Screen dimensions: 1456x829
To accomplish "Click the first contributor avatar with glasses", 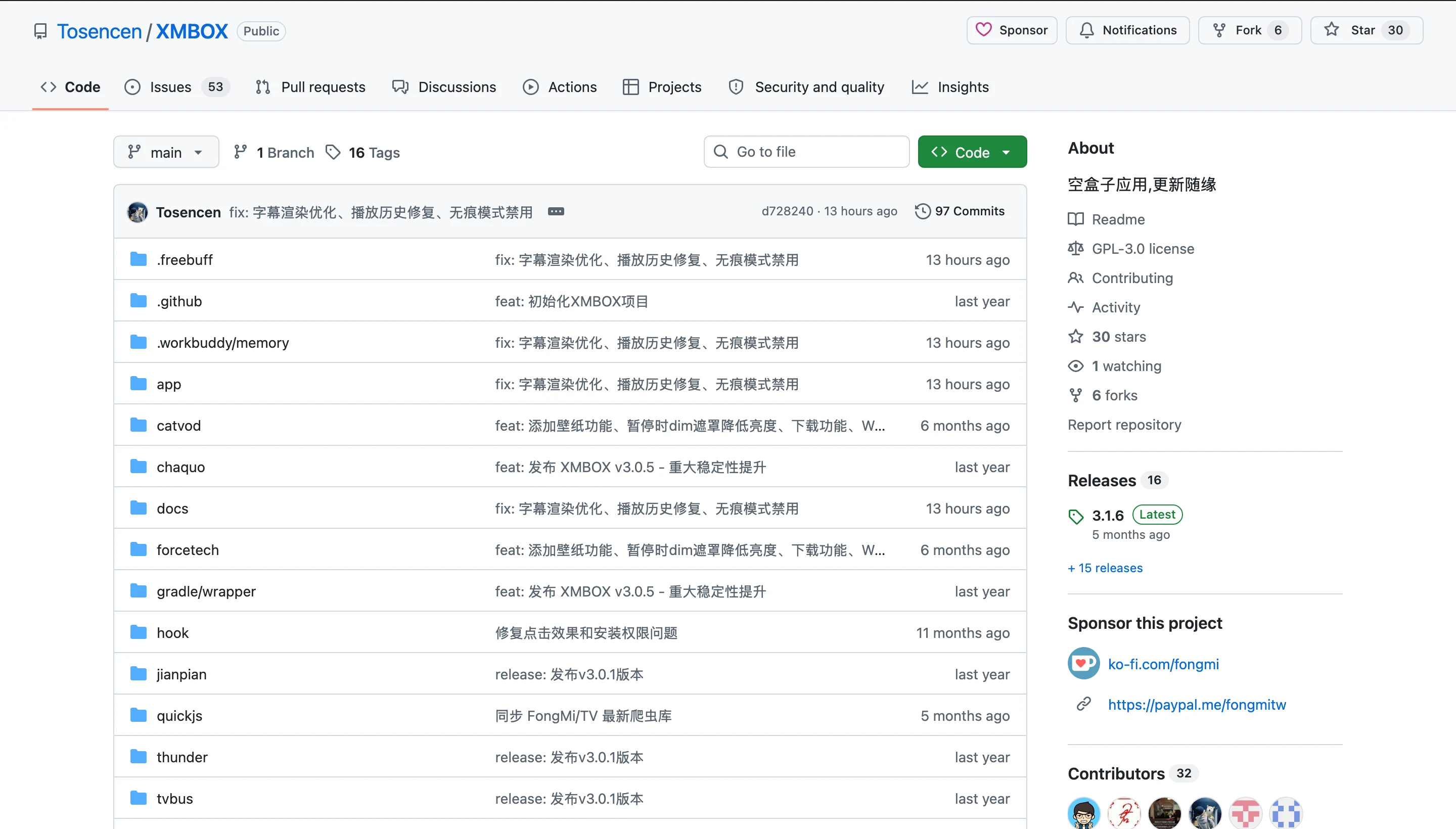I will 1083,812.
